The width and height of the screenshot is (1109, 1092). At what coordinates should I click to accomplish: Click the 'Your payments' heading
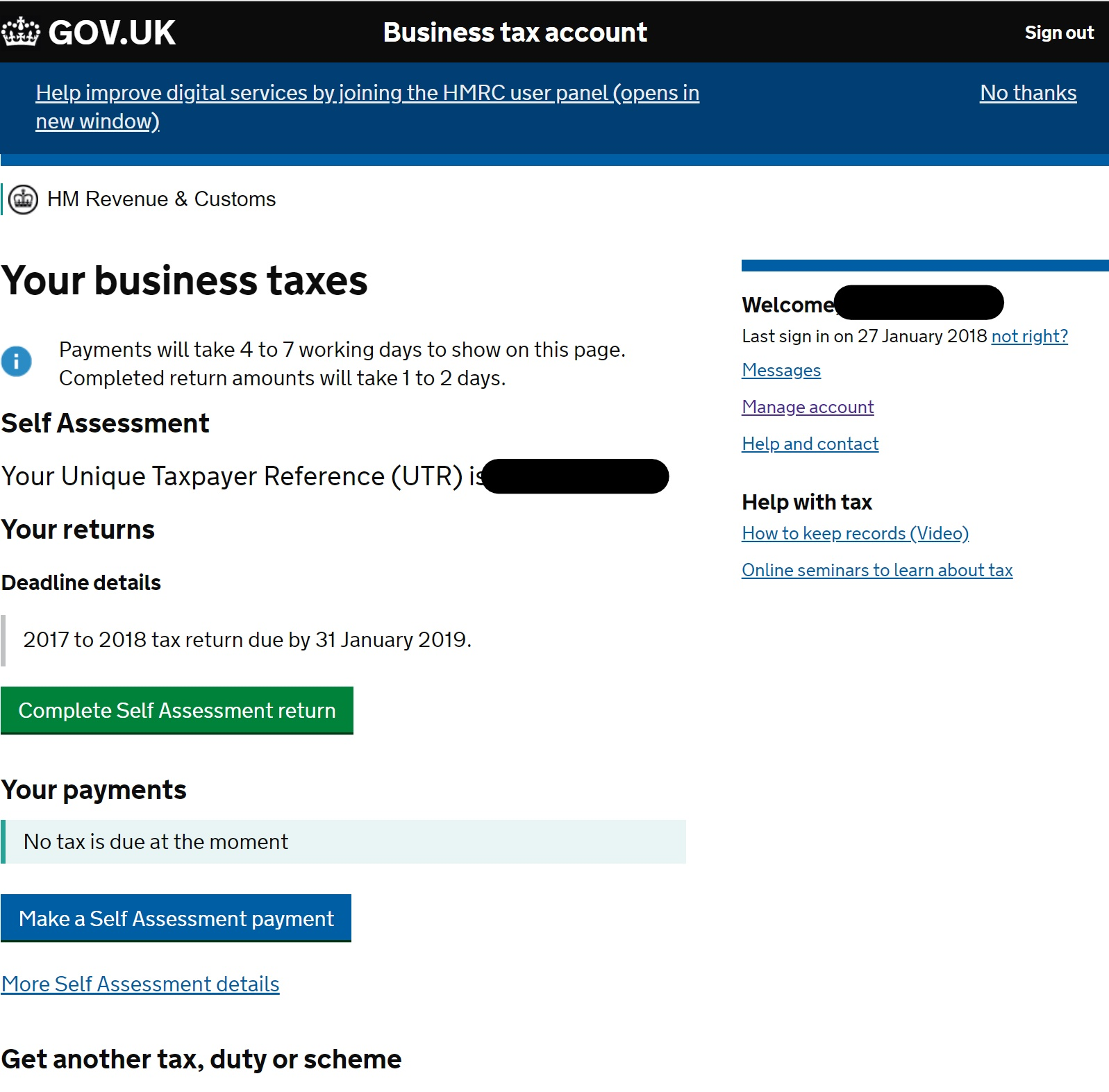(x=94, y=790)
